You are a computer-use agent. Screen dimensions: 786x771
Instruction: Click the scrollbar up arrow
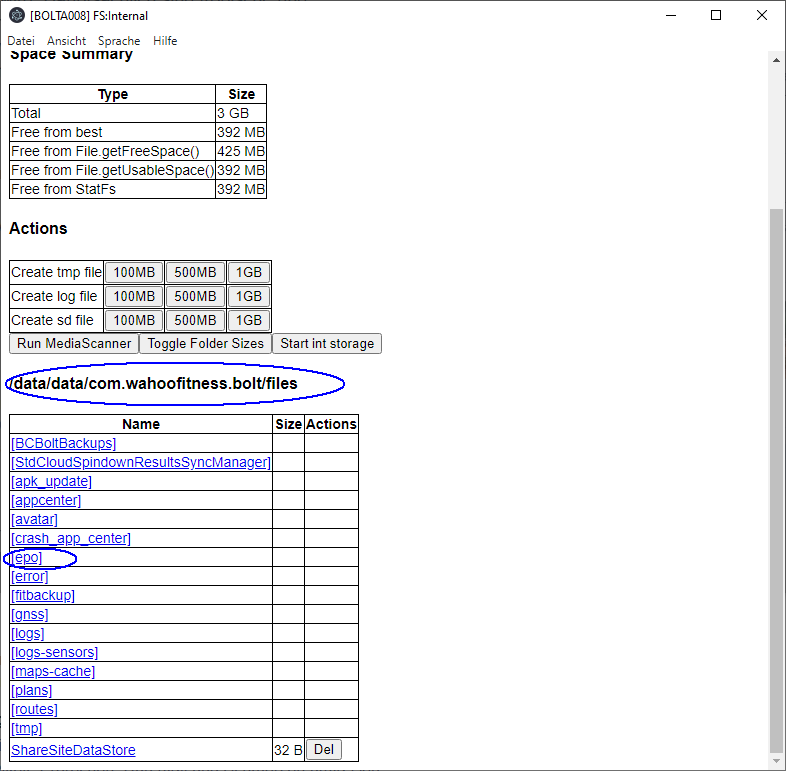[x=776, y=60]
